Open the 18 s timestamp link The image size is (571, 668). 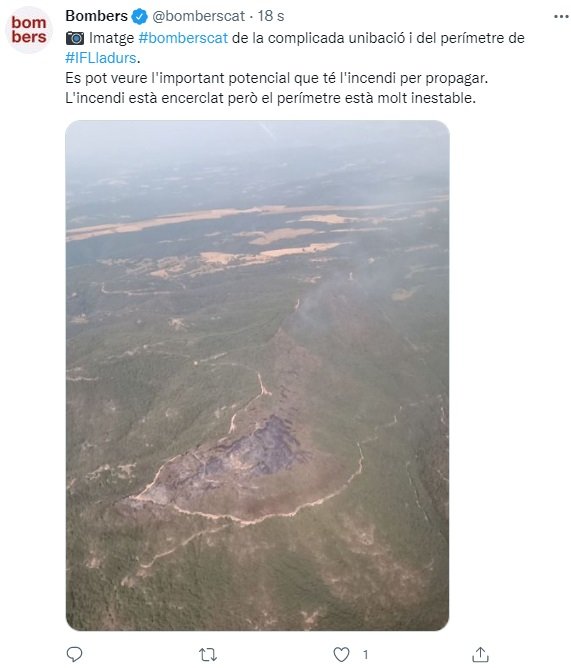(x=271, y=16)
